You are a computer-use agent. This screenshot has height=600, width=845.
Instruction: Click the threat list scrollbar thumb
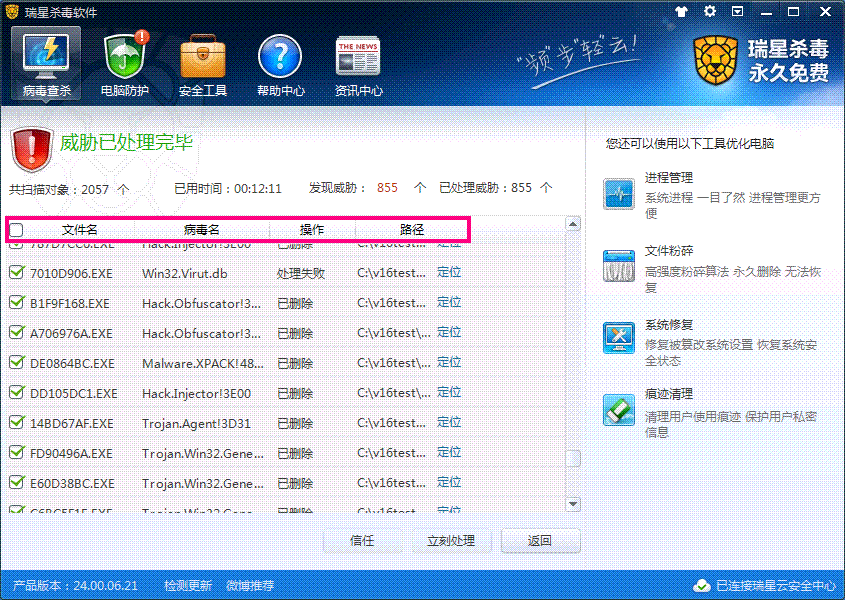coord(573,458)
